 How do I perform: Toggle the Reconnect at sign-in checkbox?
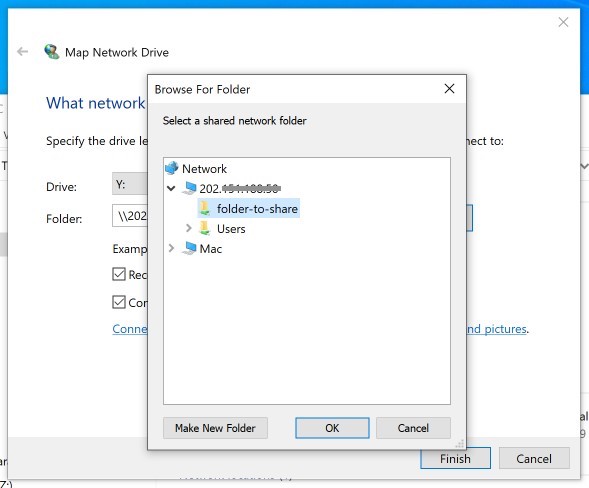click(x=119, y=274)
